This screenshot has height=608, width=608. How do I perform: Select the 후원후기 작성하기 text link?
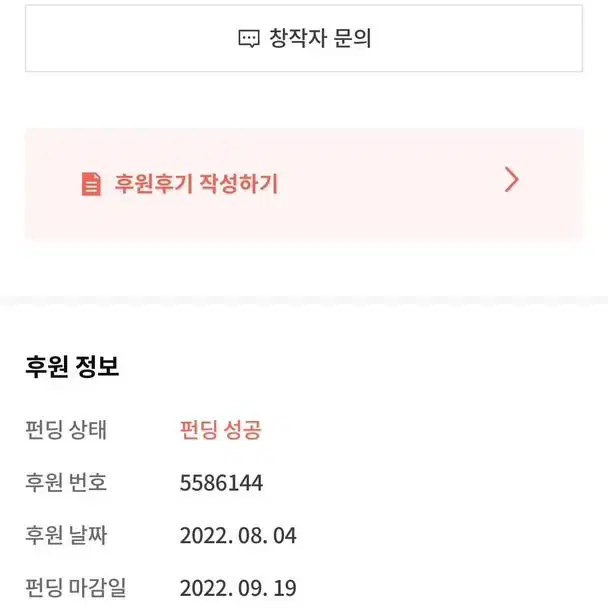click(x=196, y=183)
